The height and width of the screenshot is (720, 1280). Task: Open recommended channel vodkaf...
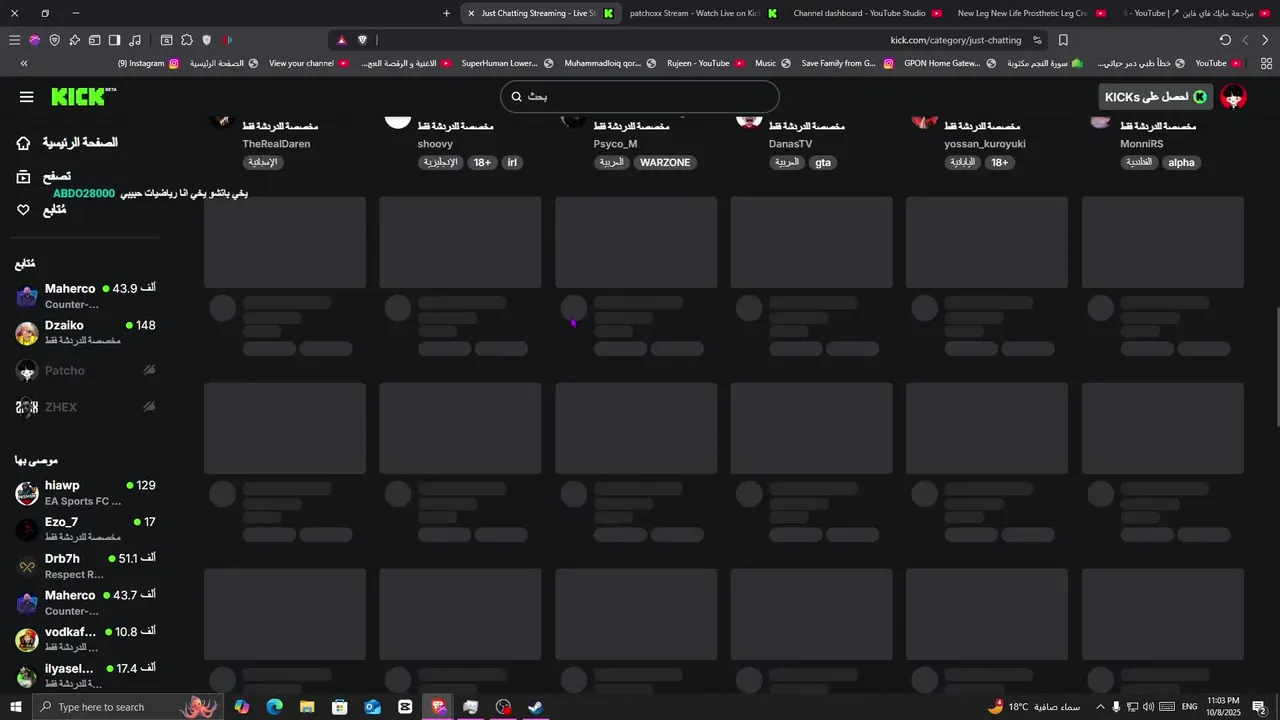click(86, 639)
